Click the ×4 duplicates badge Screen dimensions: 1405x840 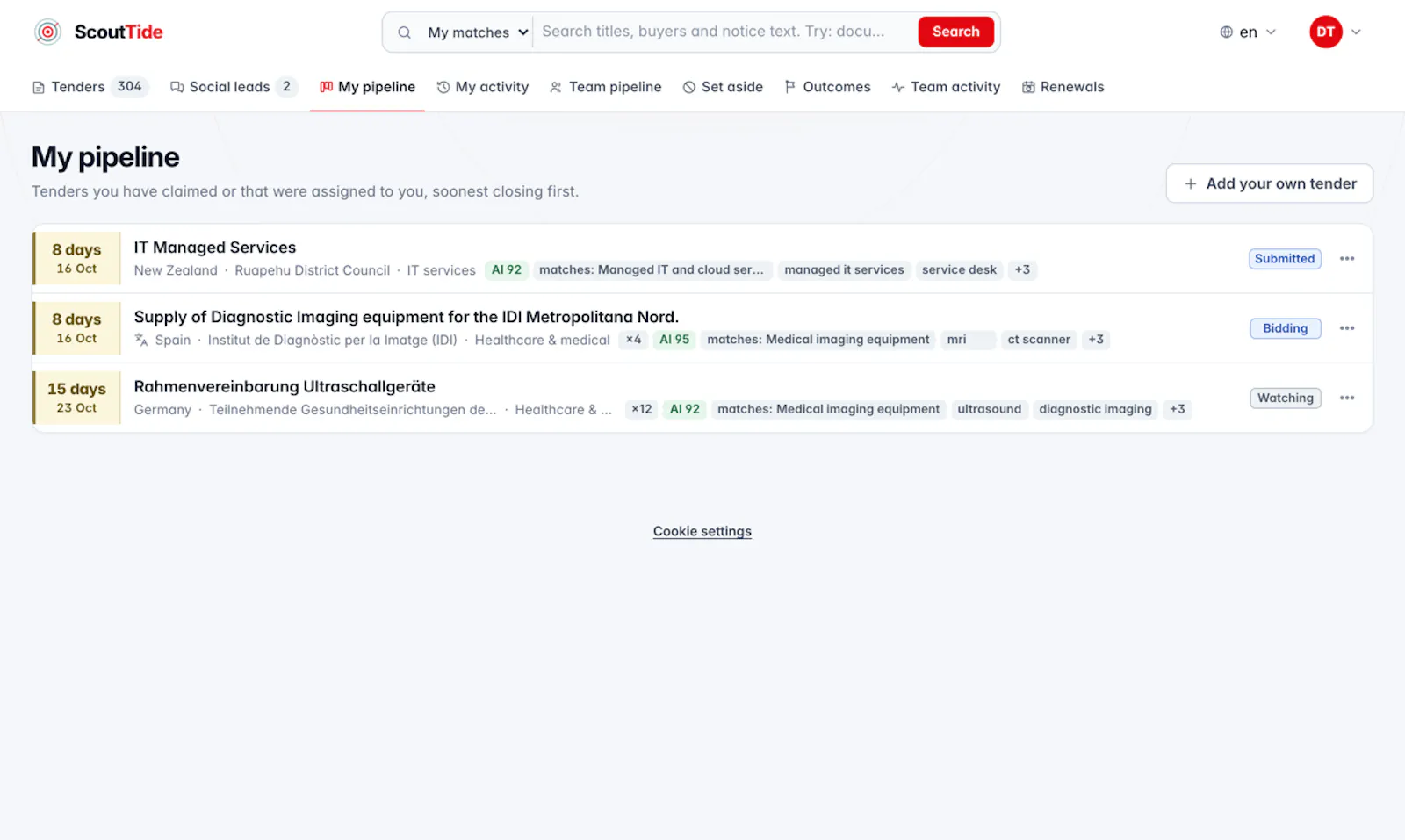(633, 340)
